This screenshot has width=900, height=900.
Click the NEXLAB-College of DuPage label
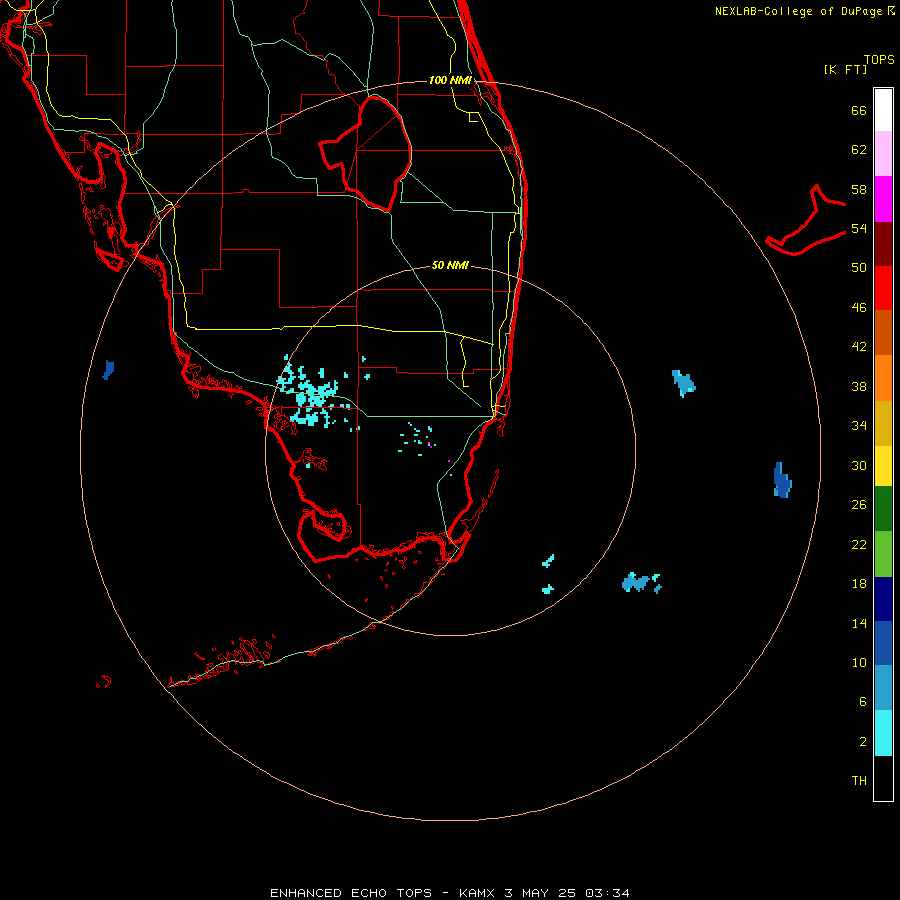tap(800, 11)
